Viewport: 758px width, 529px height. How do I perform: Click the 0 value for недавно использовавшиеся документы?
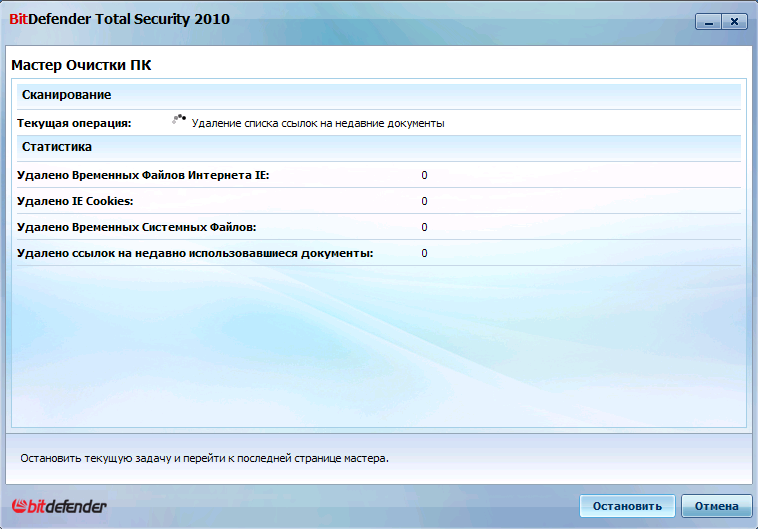(424, 253)
